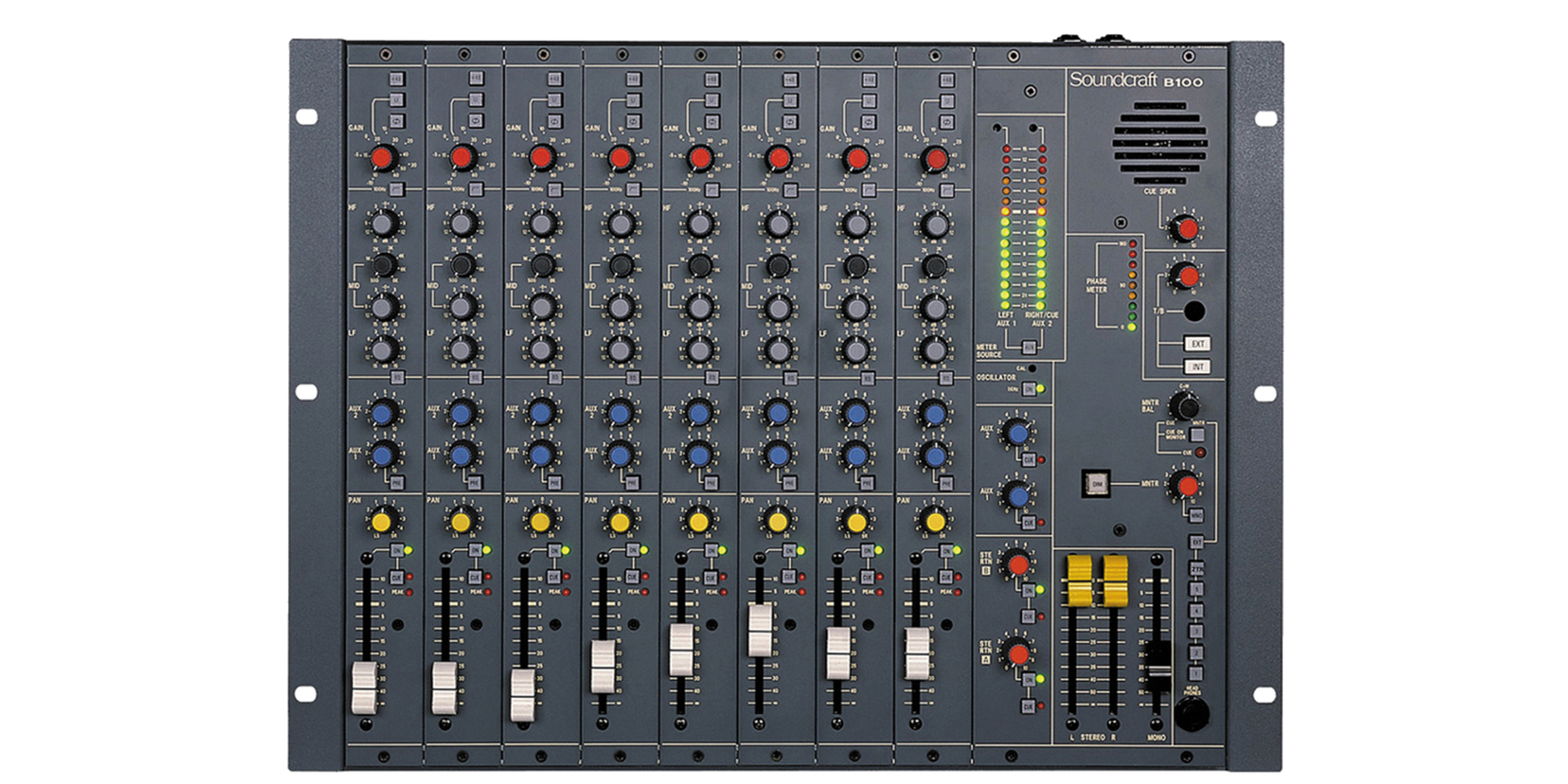
Task: Click the black MID frequency knob on channel 3
Action: [x=542, y=265]
